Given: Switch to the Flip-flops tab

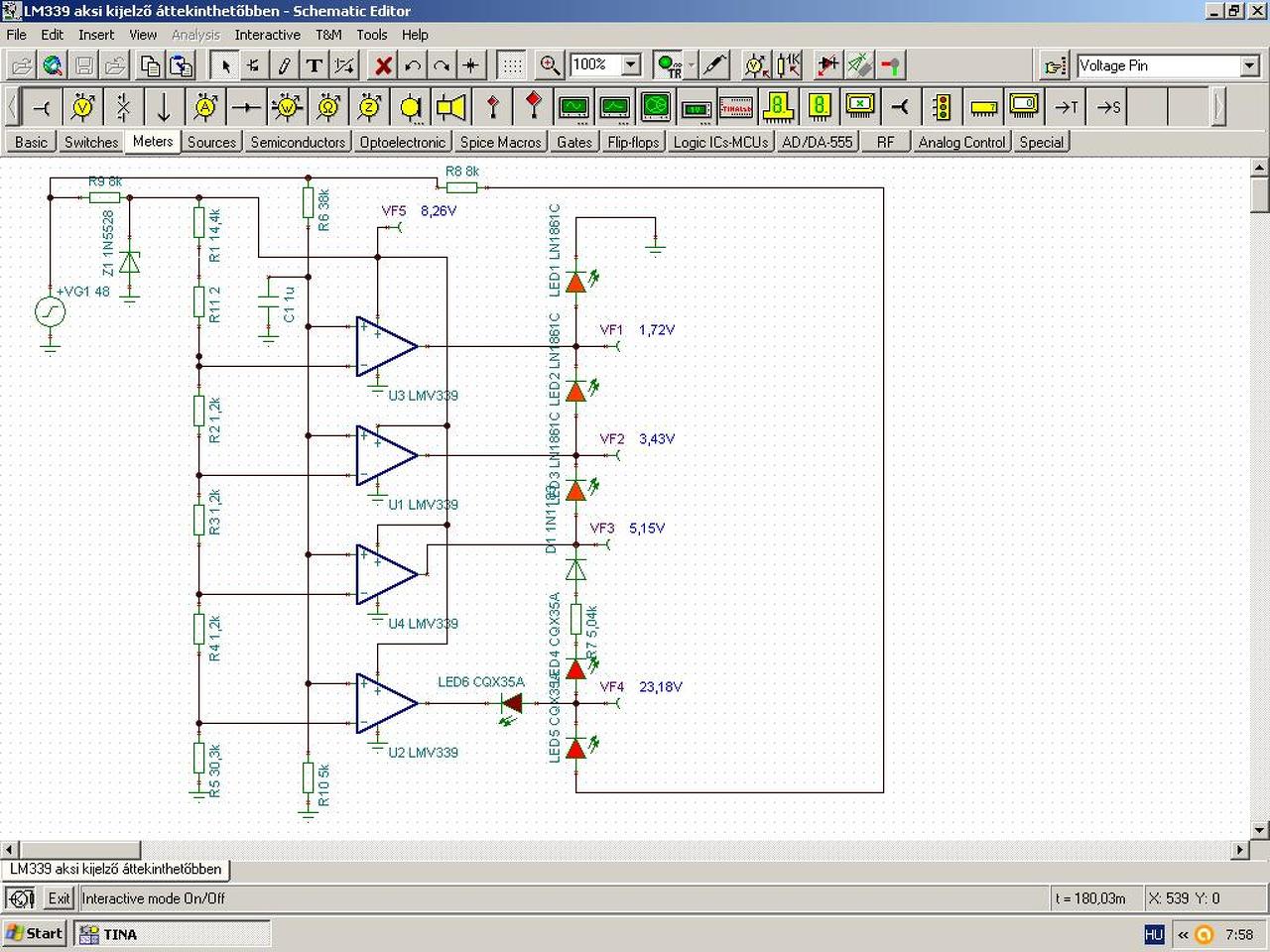Looking at the screenshot, I should pos(633,142).
